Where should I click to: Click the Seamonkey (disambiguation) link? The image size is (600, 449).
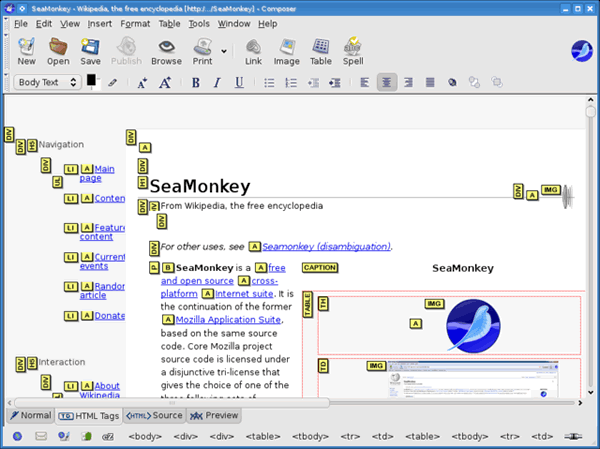[x=326, y=247]
